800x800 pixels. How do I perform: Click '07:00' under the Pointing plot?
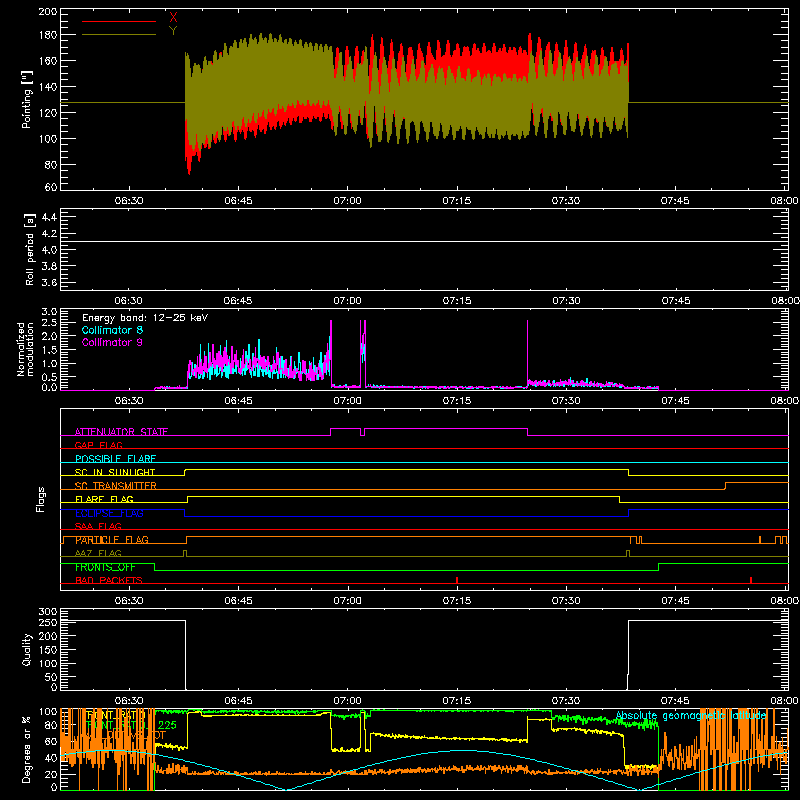pyautogui.click(x=347, y=201)
